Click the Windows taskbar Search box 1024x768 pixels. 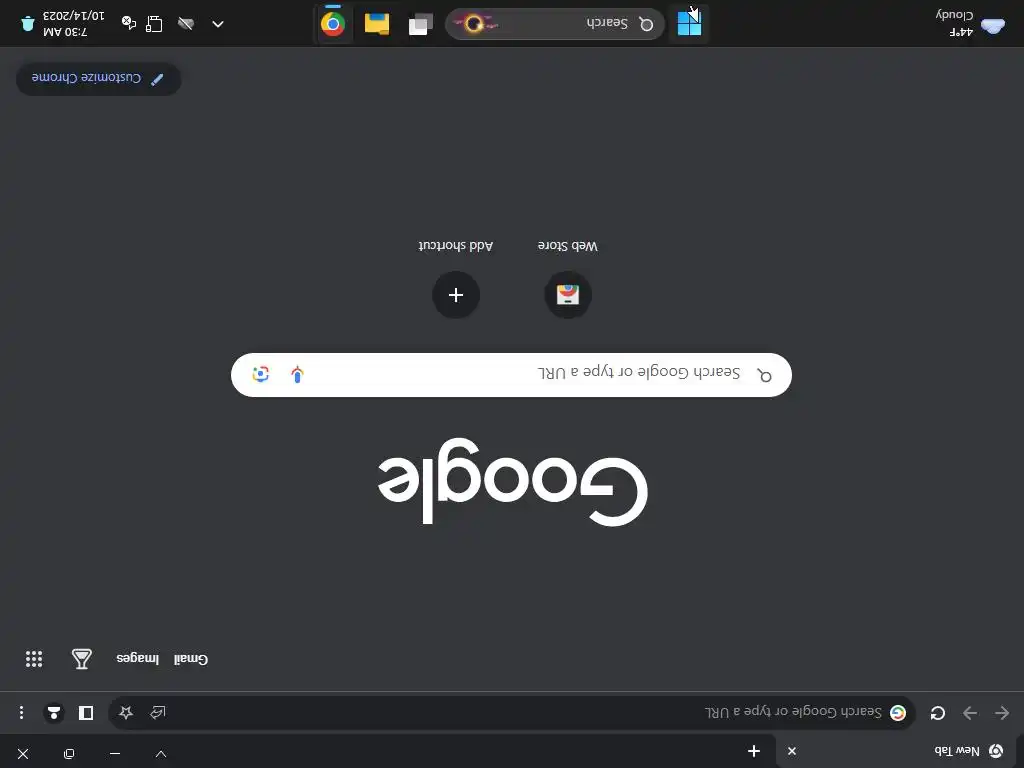[x=555, y=24]
